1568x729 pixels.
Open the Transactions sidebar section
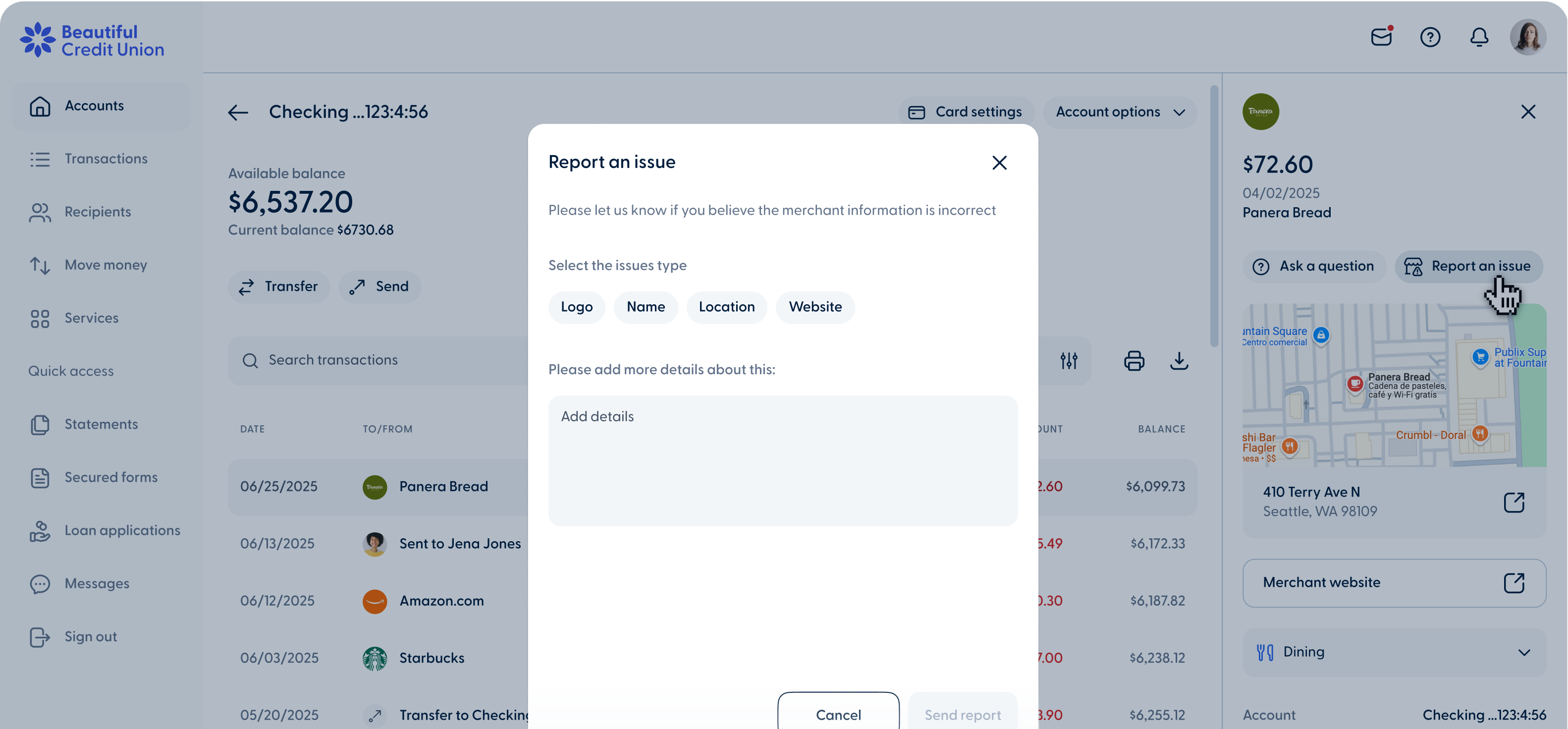click(x=106, y=159)
